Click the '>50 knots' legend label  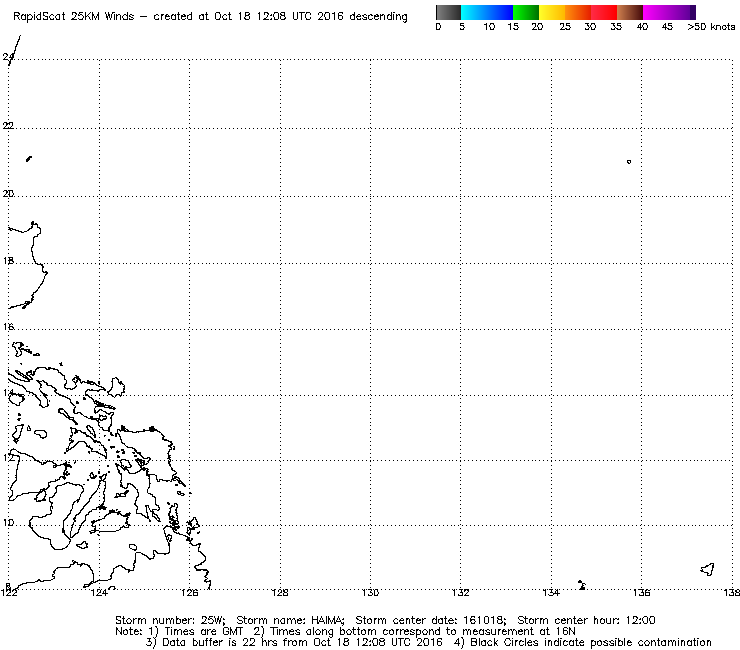point(711,27)
